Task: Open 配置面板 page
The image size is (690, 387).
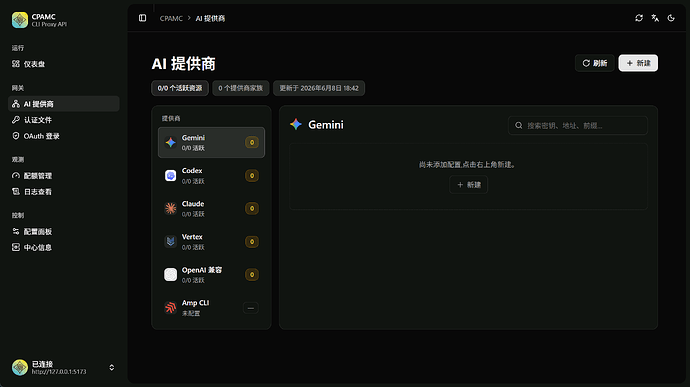Action: (x=64, y=232)
